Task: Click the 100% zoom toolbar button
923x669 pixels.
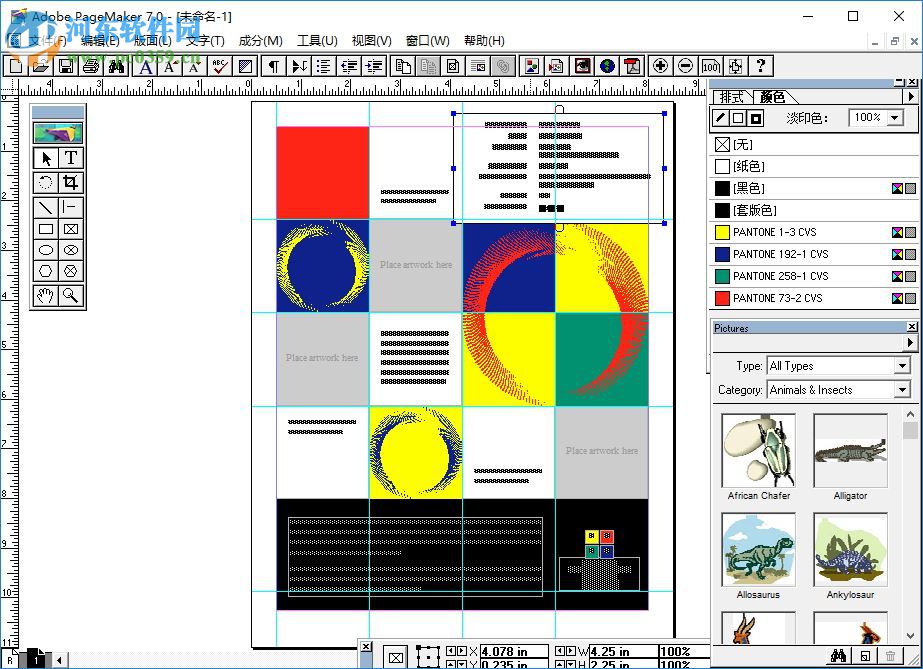Action: 711,66
